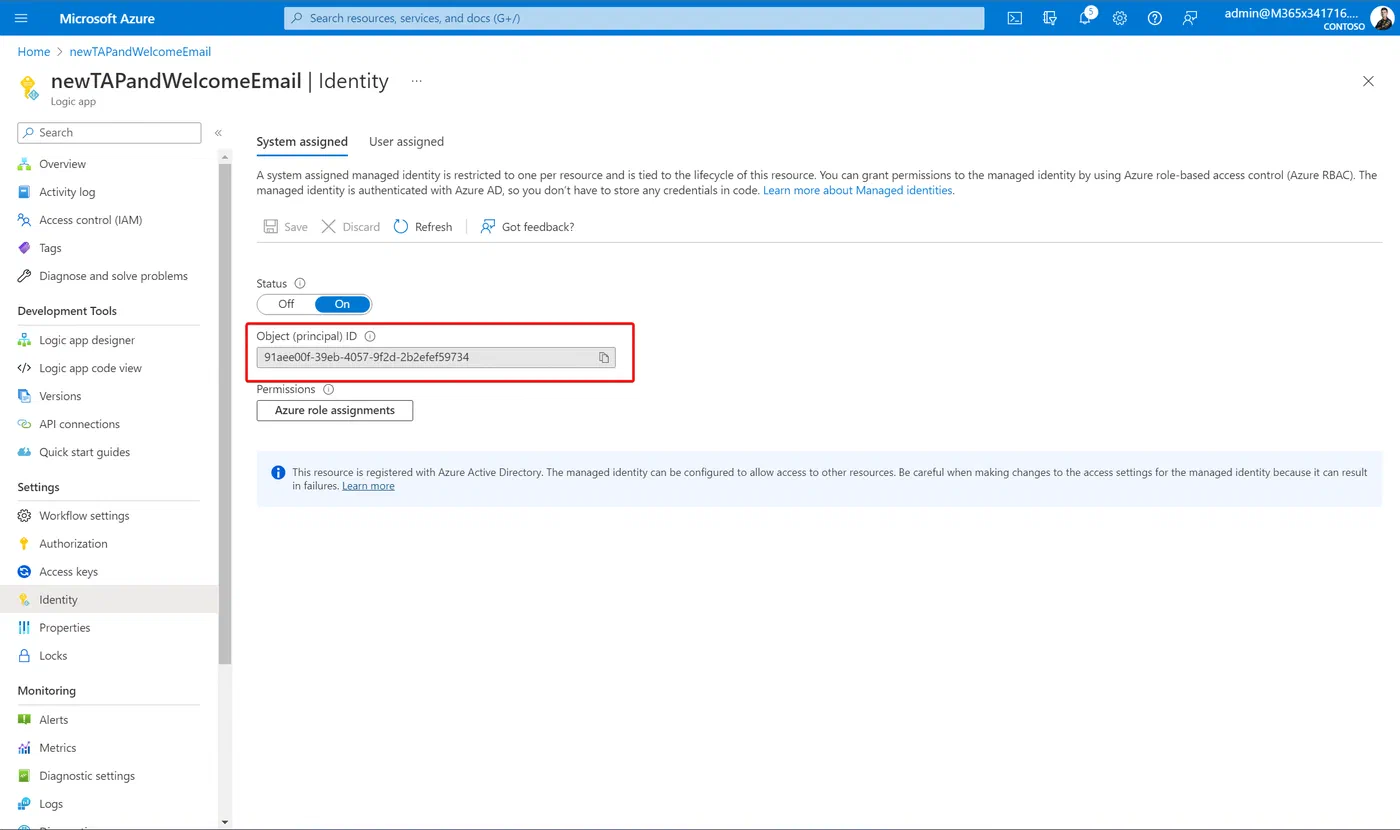Screen dimensions: 1400x830
Task: Open the top bar Feedback icon
Action: tap(1190, 18)
